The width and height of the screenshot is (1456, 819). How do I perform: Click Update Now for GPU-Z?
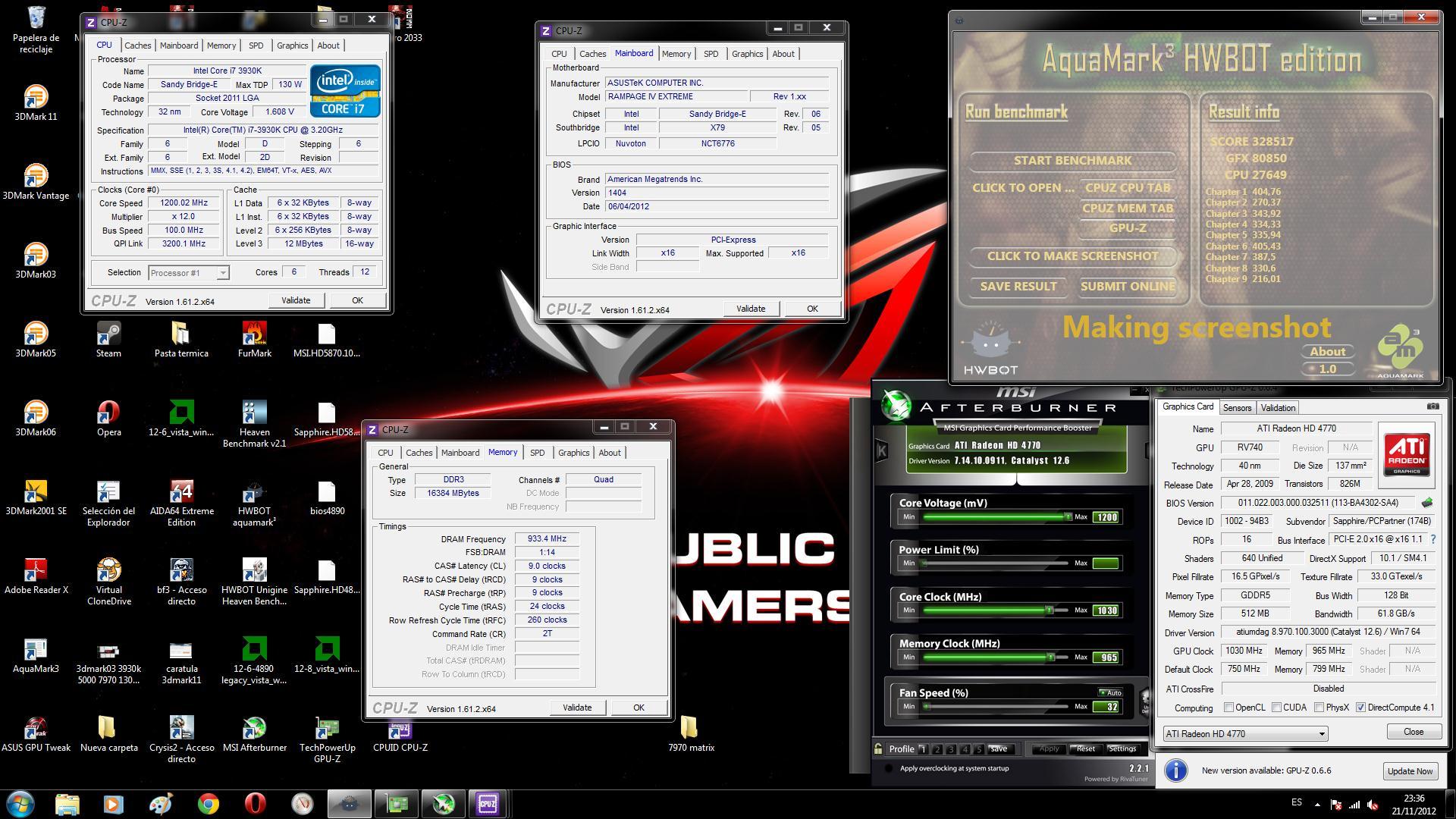point(1410,771)
